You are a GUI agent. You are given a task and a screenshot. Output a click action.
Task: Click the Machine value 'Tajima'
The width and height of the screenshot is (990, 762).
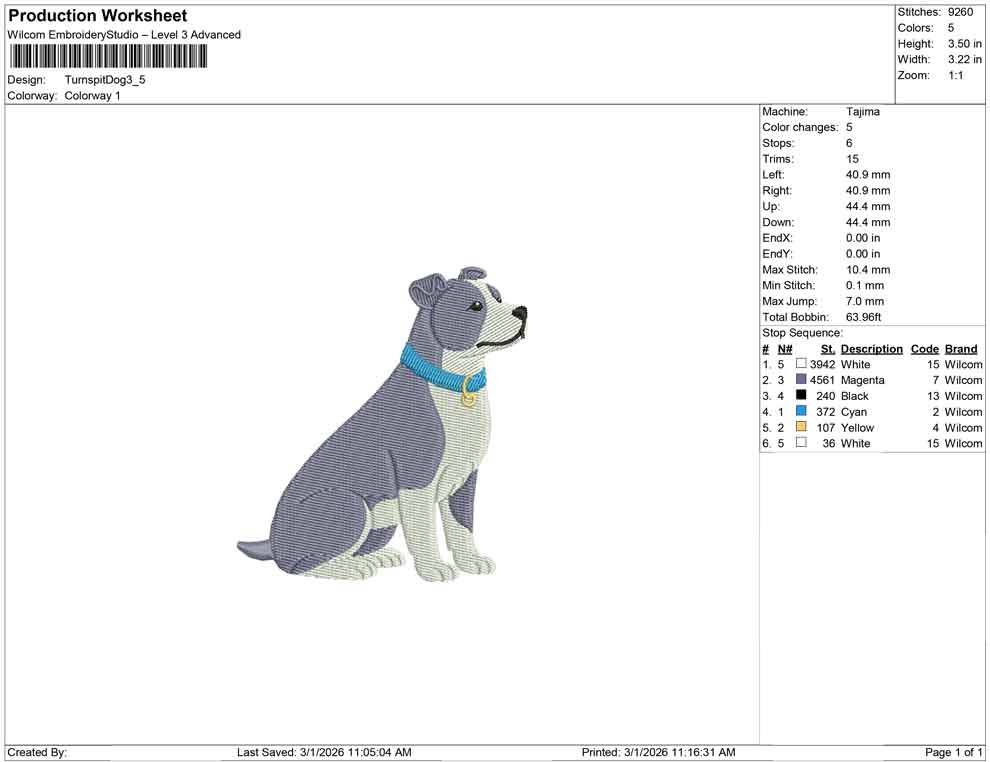(862, 112)
